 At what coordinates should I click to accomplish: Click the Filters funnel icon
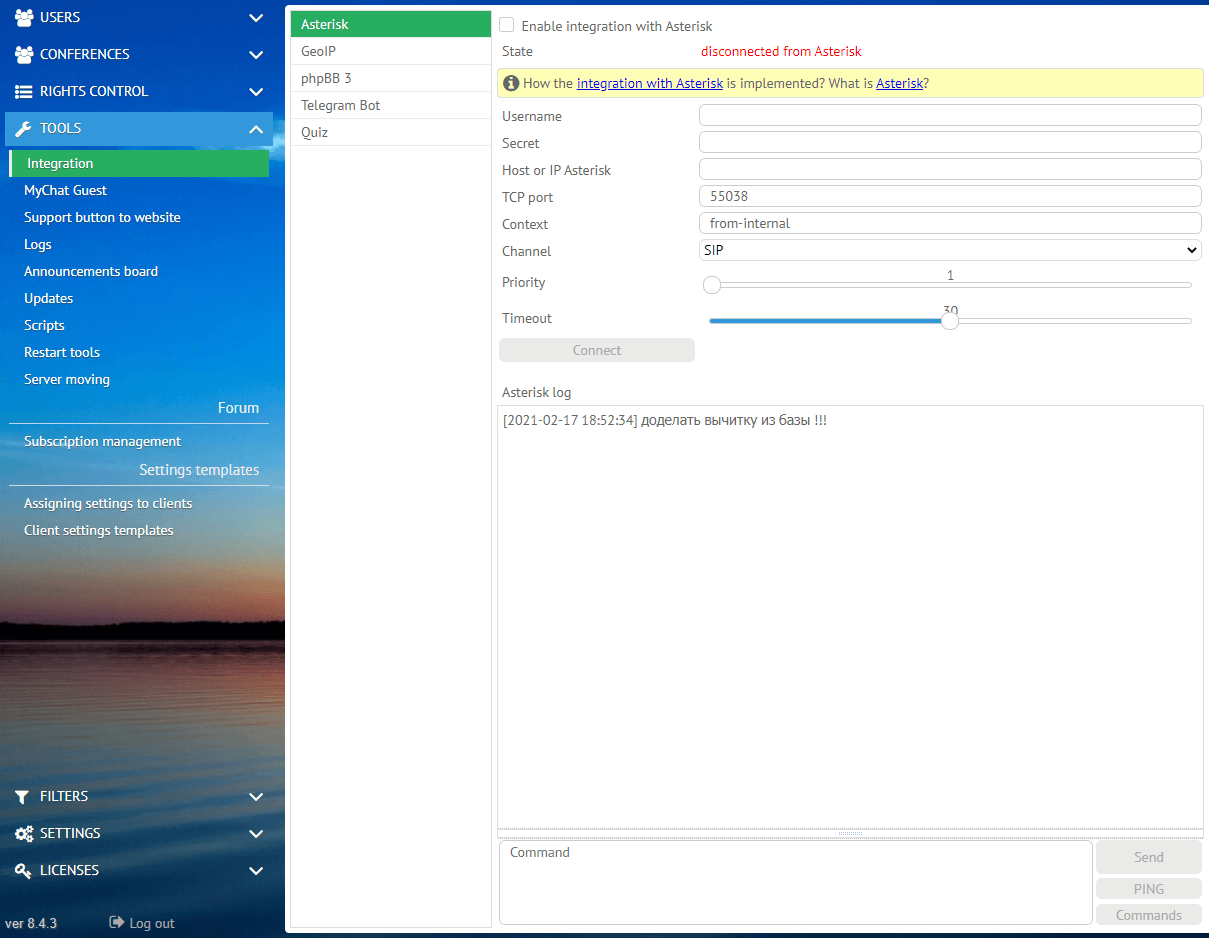[x=23, y=797]
